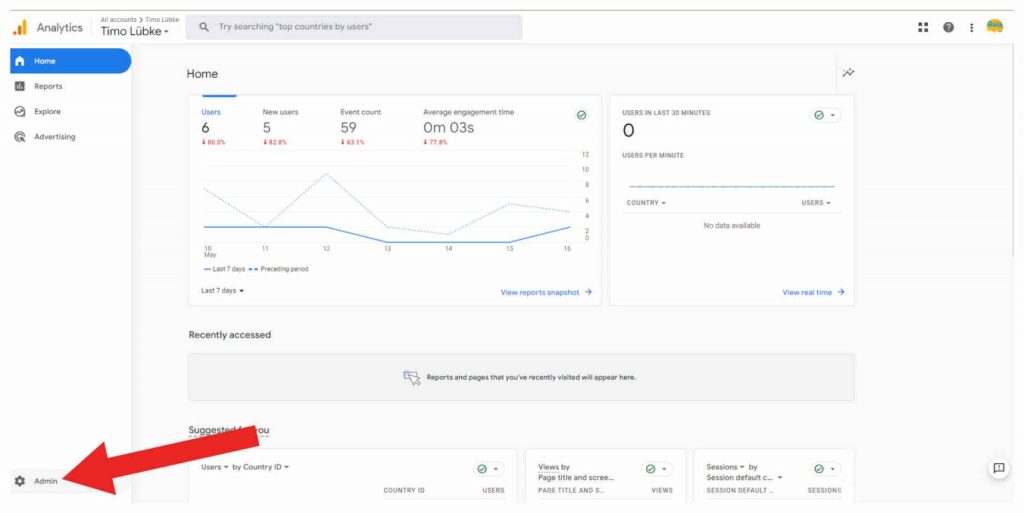
Task: Open the Help question mark icon
Action: pyautogui.click(x=948, y=27)
